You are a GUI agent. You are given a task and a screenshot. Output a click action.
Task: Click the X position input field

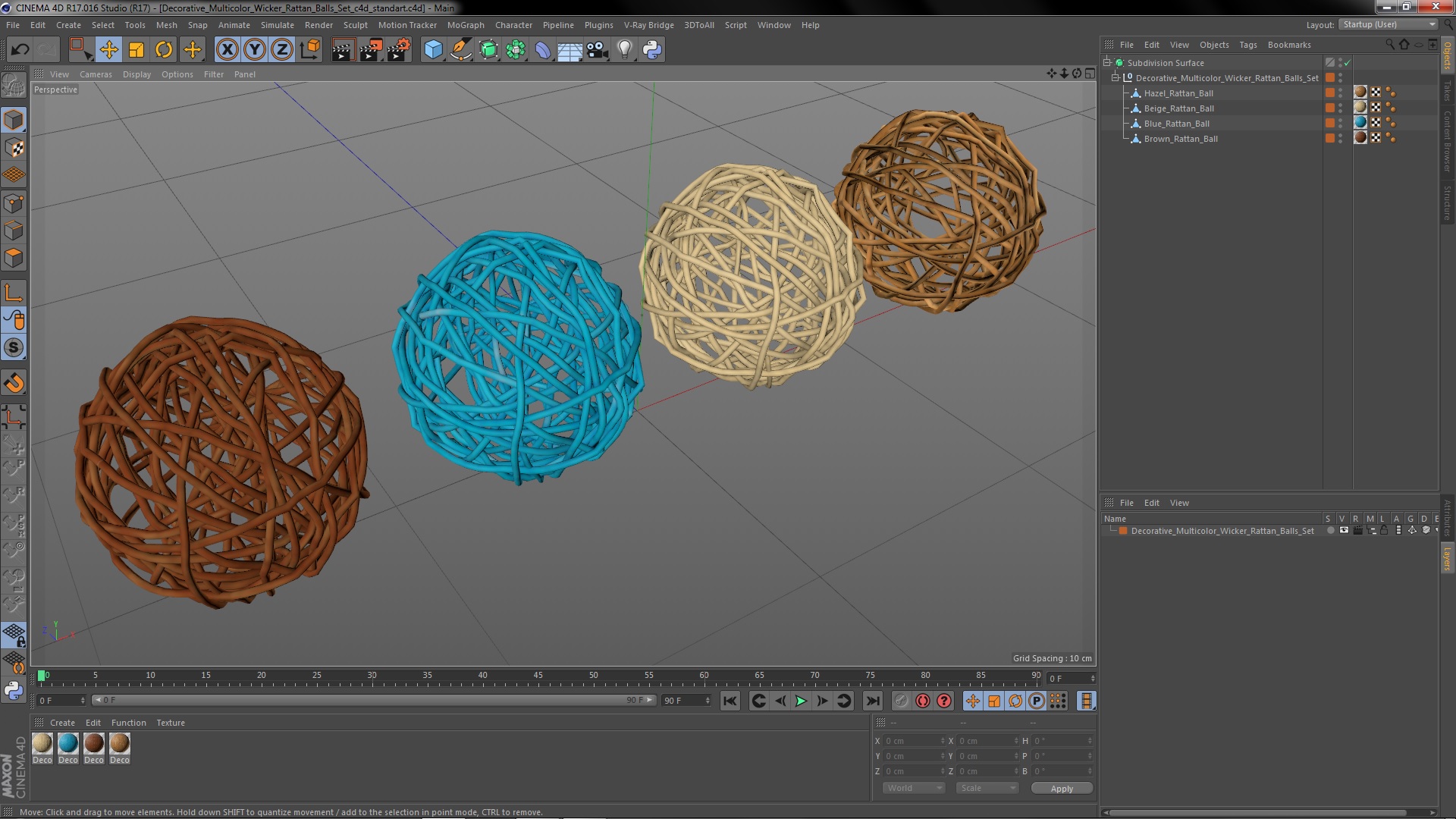click(915, 741)
